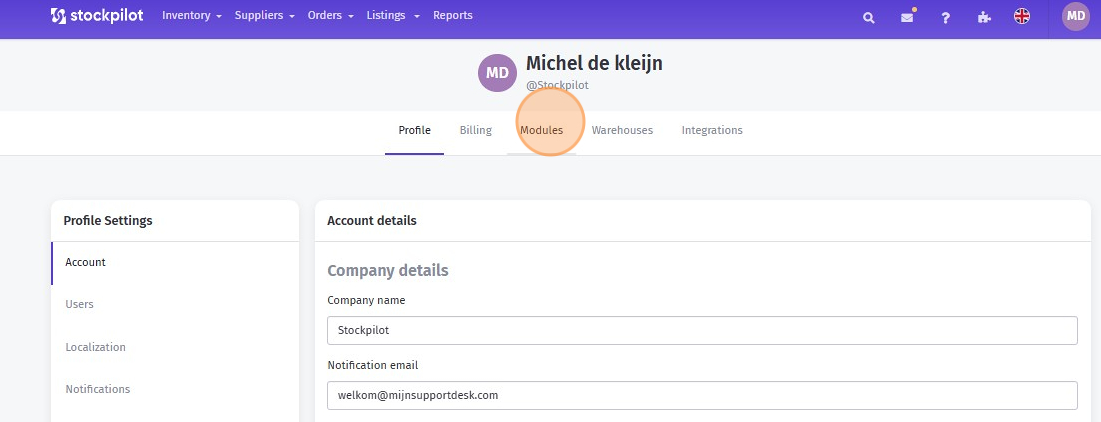1101x422 pixels.
Task: Select the Warehouses tab
Action: (x=622, y=130)
